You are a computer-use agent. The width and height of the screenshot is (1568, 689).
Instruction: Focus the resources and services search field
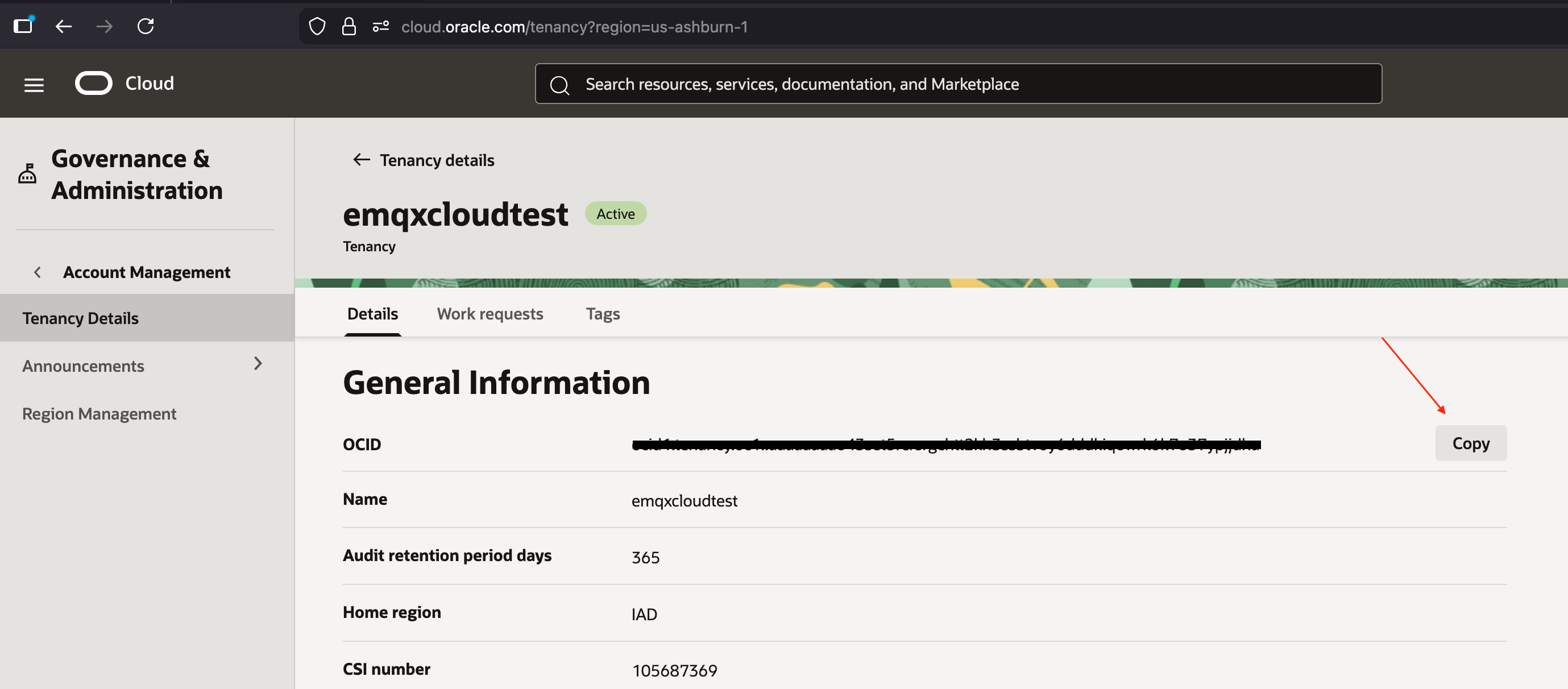pos(958,84)
